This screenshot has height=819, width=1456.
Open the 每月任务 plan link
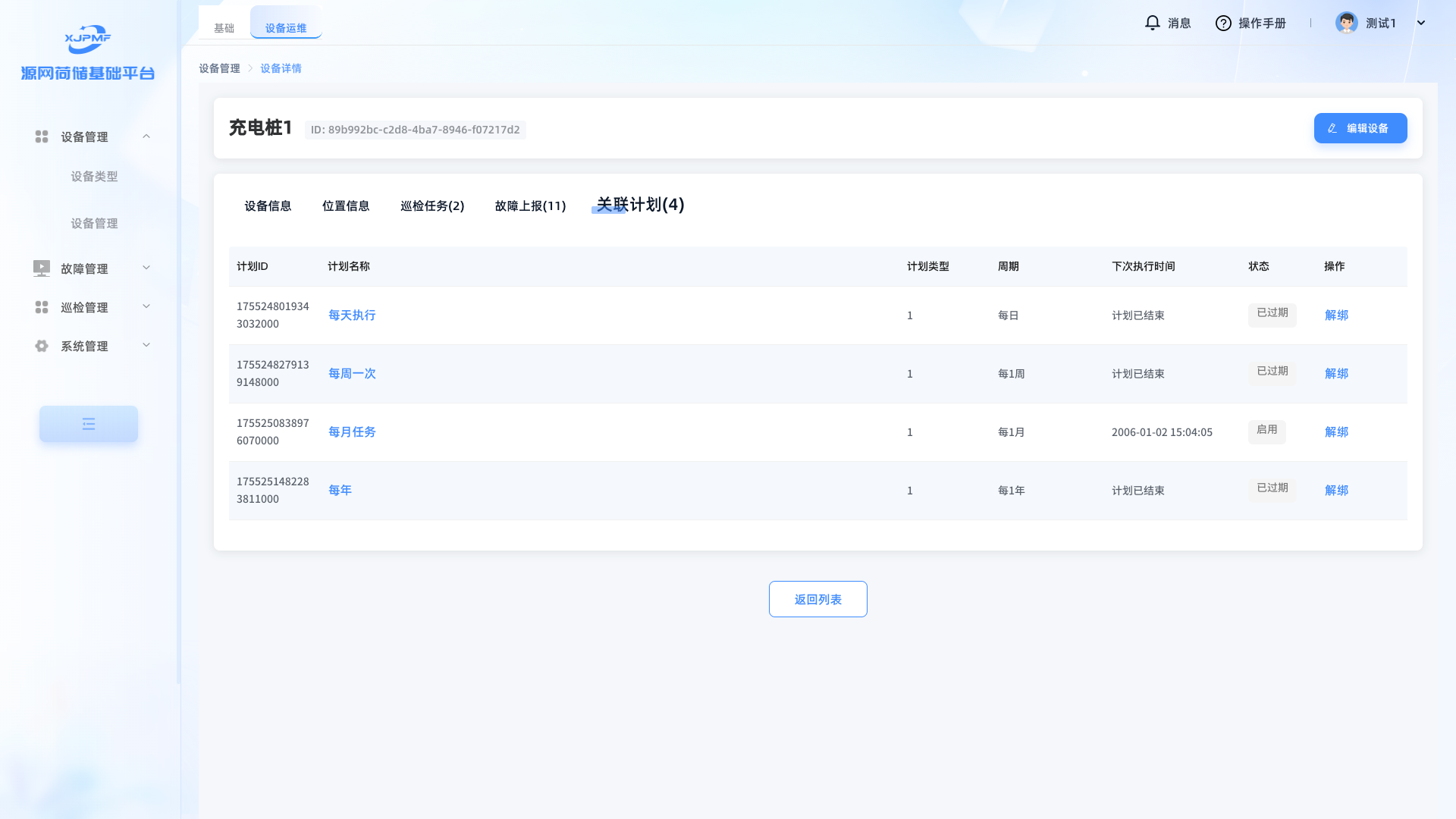[x=352, y=431]
